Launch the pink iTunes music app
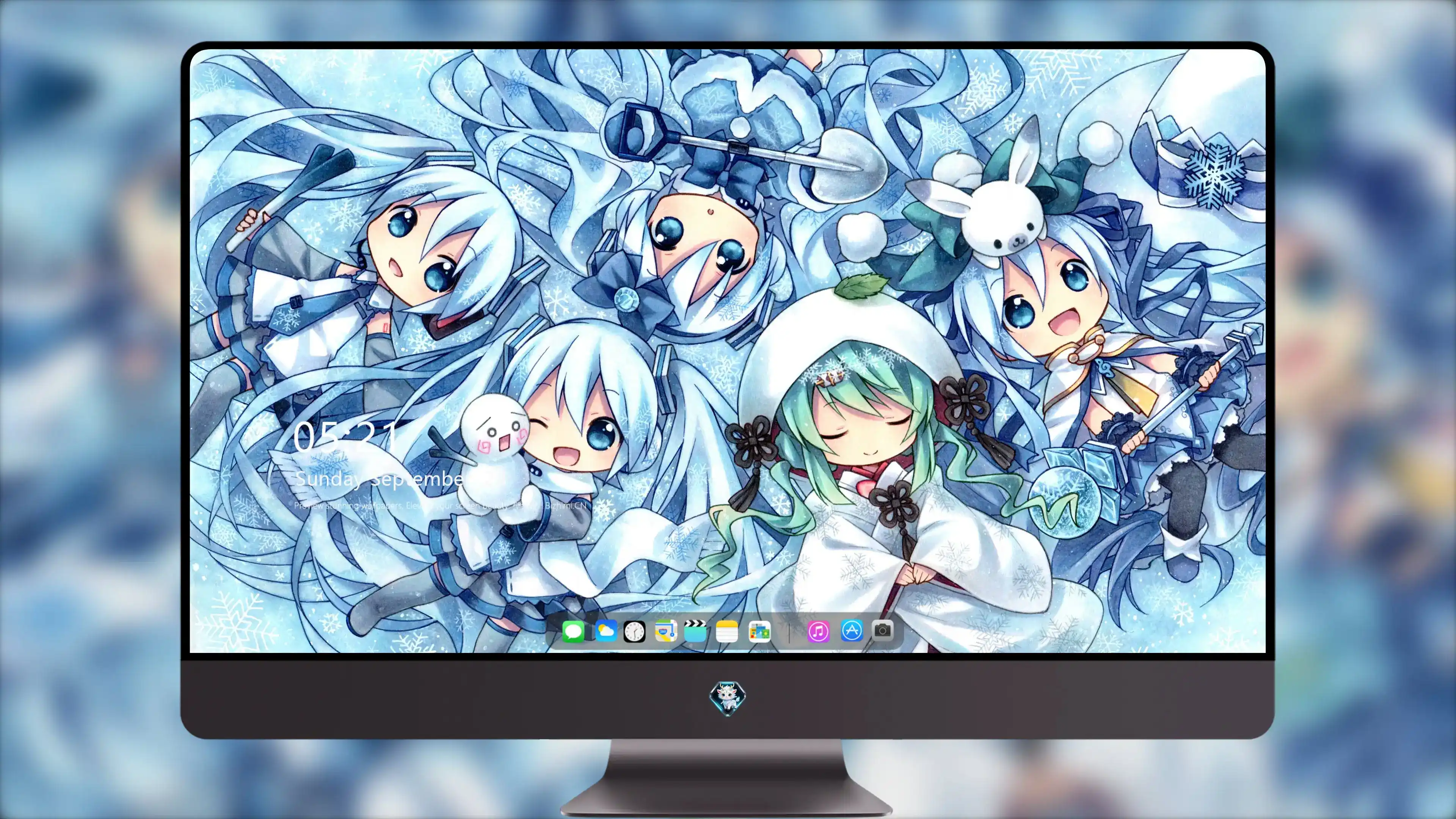Image resolution: width=1456 pixels, height=819 pixels. (819, 631)
